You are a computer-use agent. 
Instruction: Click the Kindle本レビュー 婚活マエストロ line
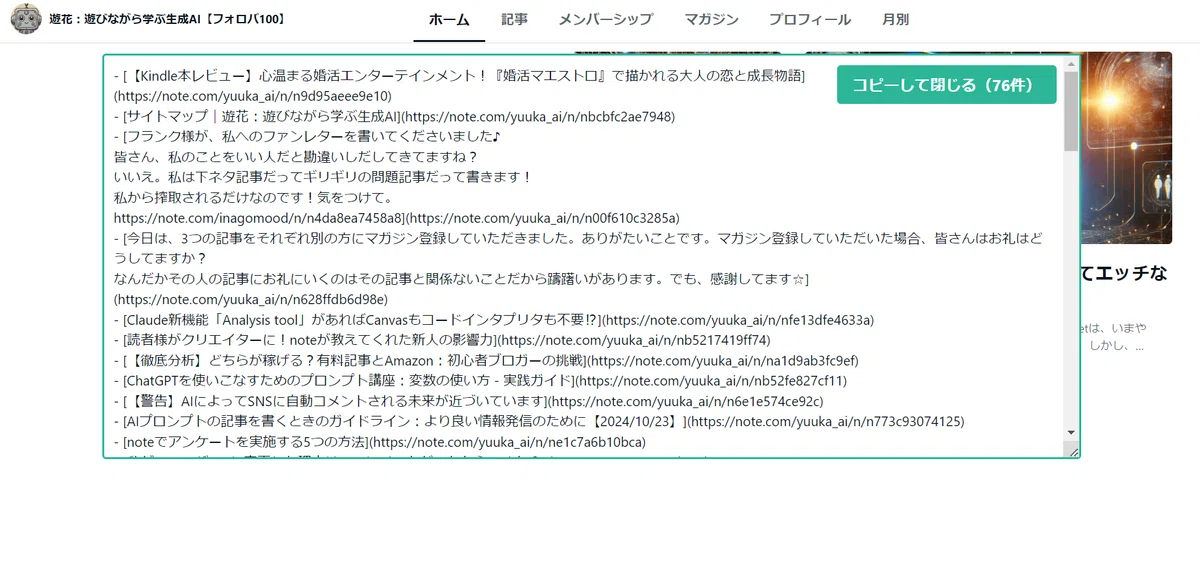click(x=460, y=76)
